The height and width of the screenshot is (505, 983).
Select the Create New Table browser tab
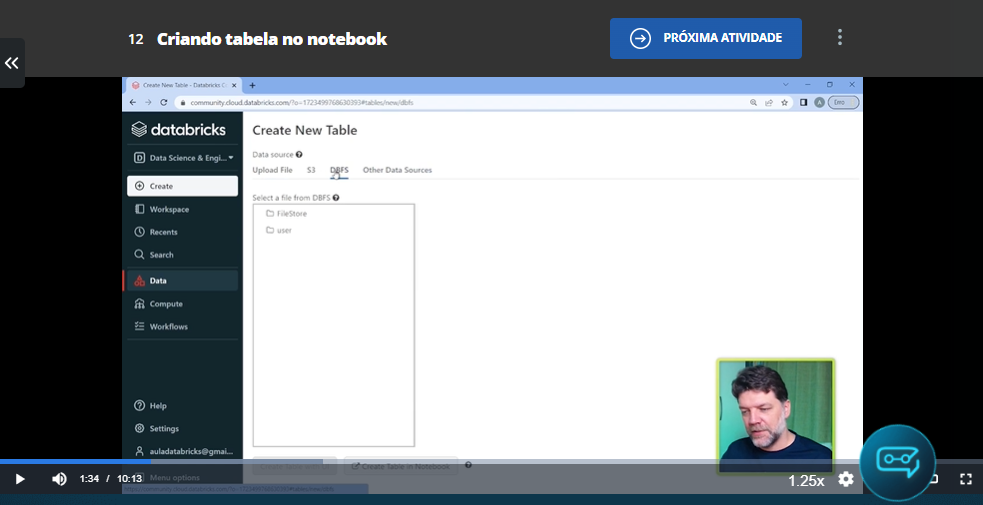click(184, 85)
